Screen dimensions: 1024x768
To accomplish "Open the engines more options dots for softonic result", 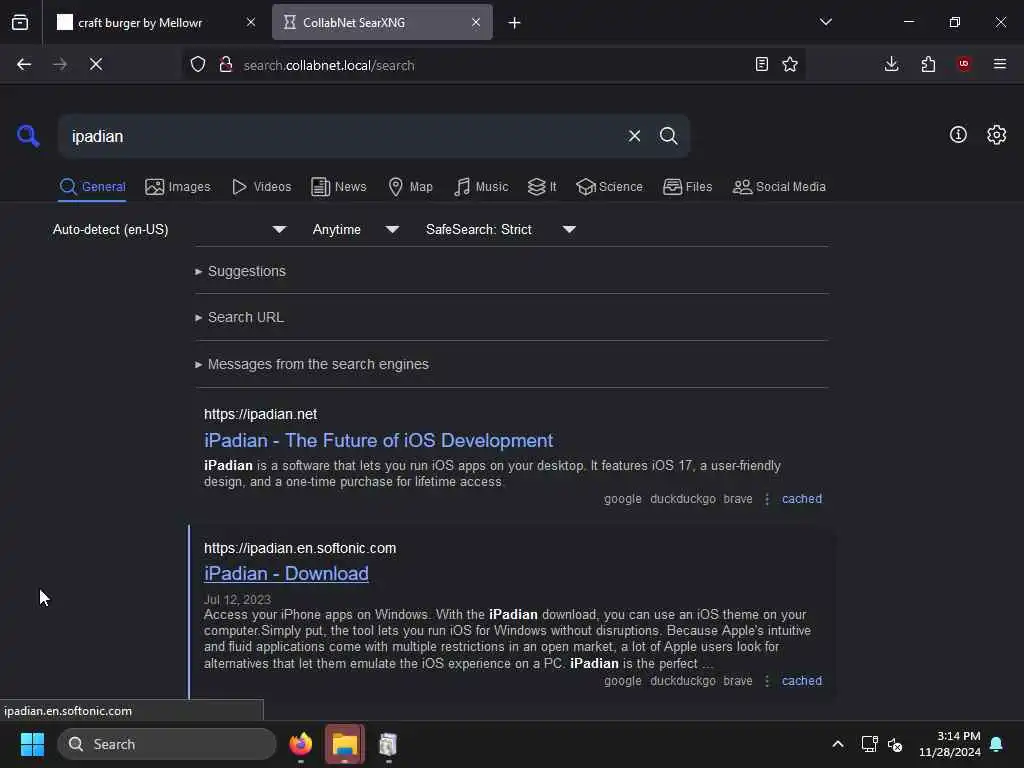I will tap(767, 680).
